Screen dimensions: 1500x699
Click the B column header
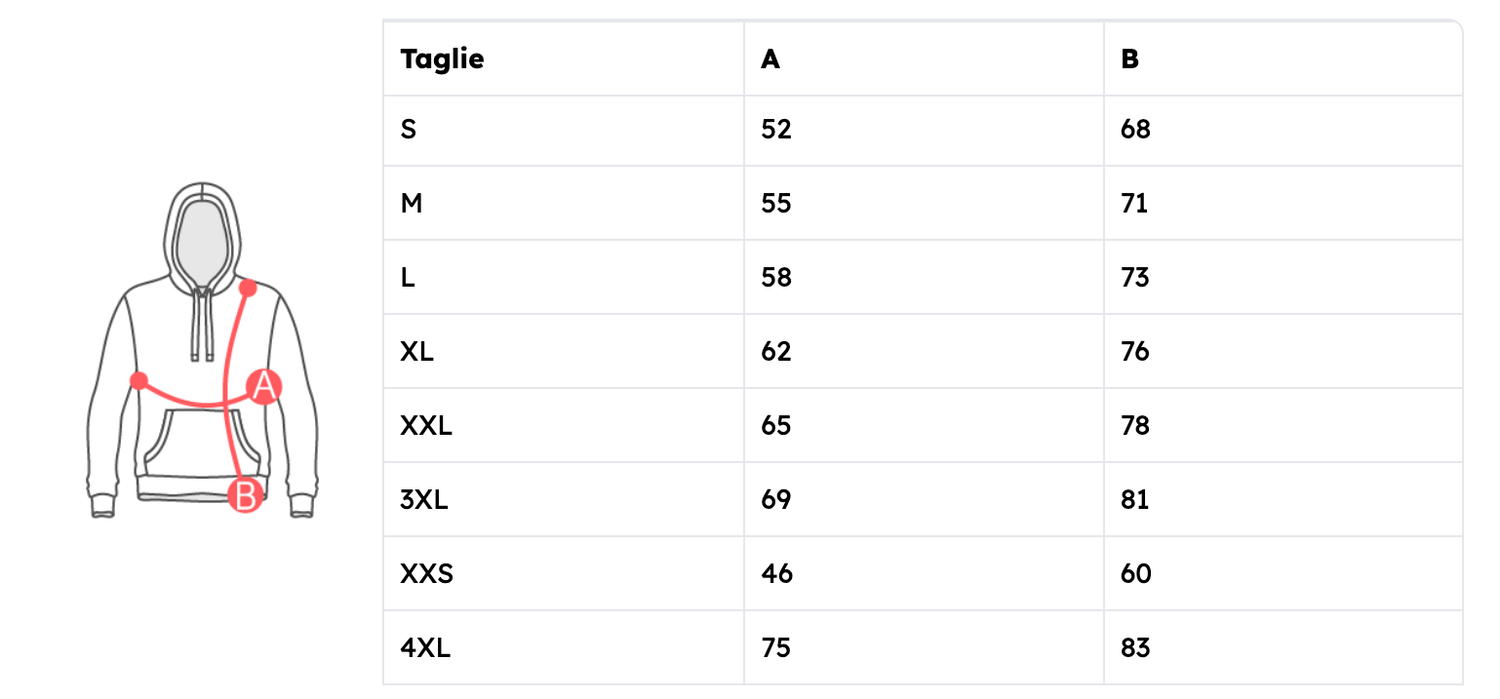click(x=1130, y=59)
